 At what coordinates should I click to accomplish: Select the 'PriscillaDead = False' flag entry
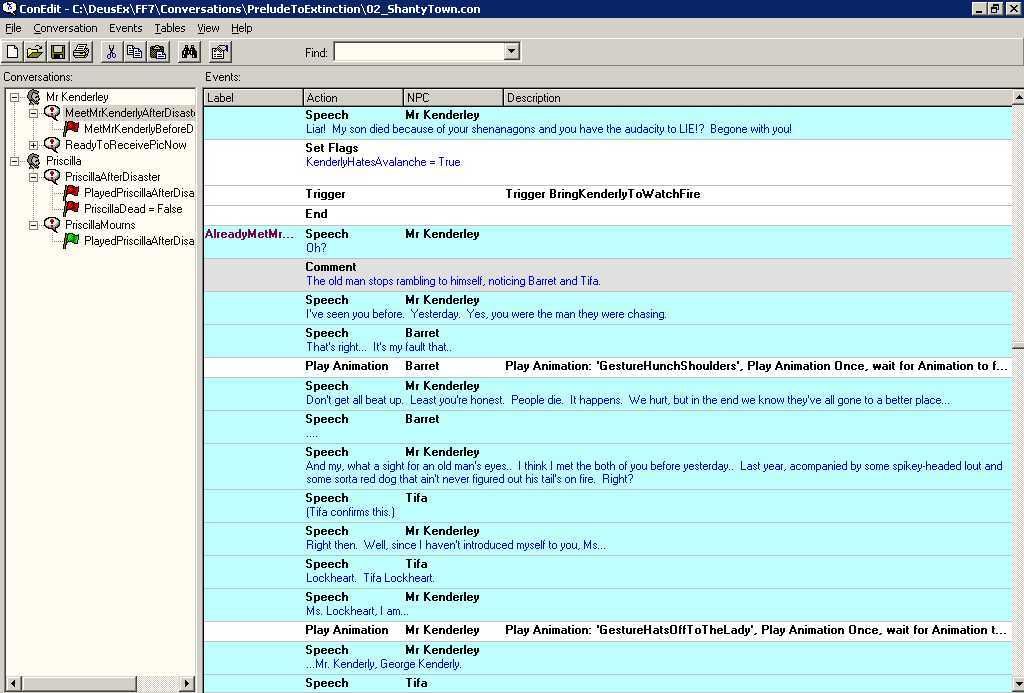pyautogui.click(x=133, y=208)
